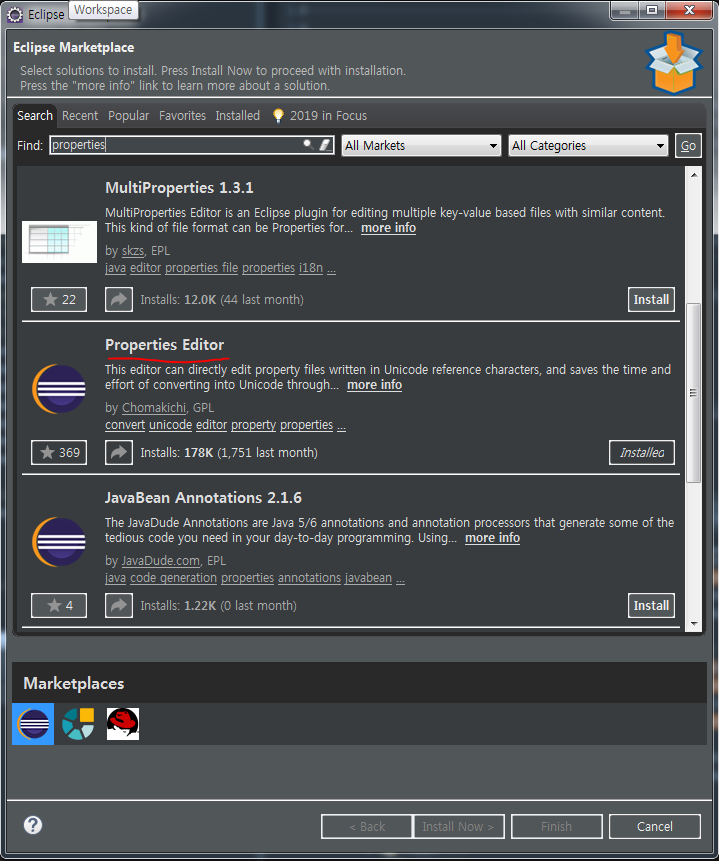Click the magnifier search icon in Find field
Image resolution: width=719 pixels, height=861 pixels.
309,144
